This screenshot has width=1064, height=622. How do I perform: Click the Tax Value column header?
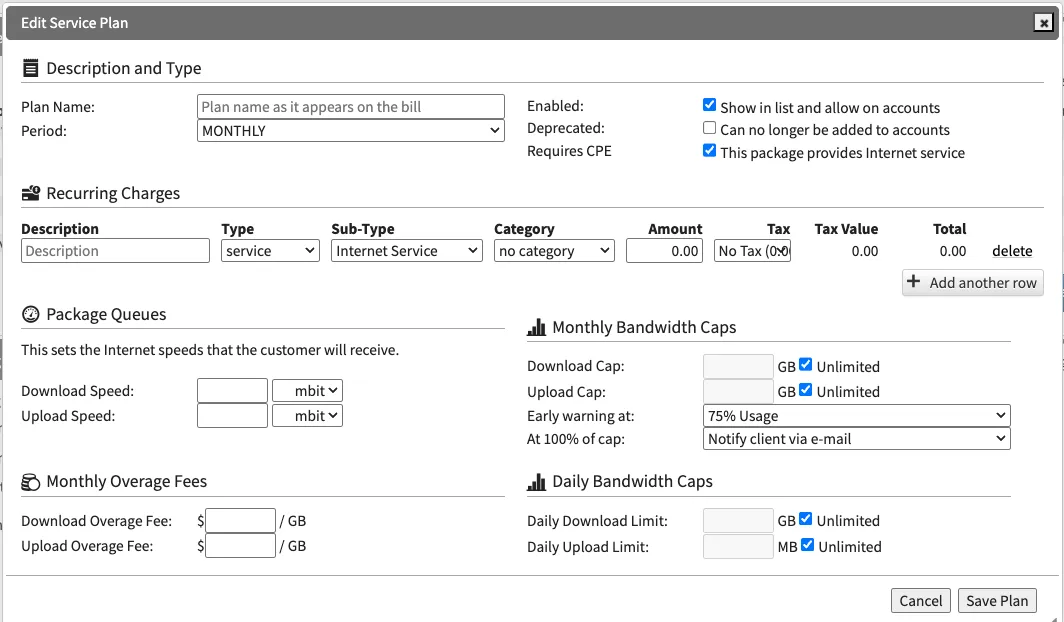click(x=846, y=229)
